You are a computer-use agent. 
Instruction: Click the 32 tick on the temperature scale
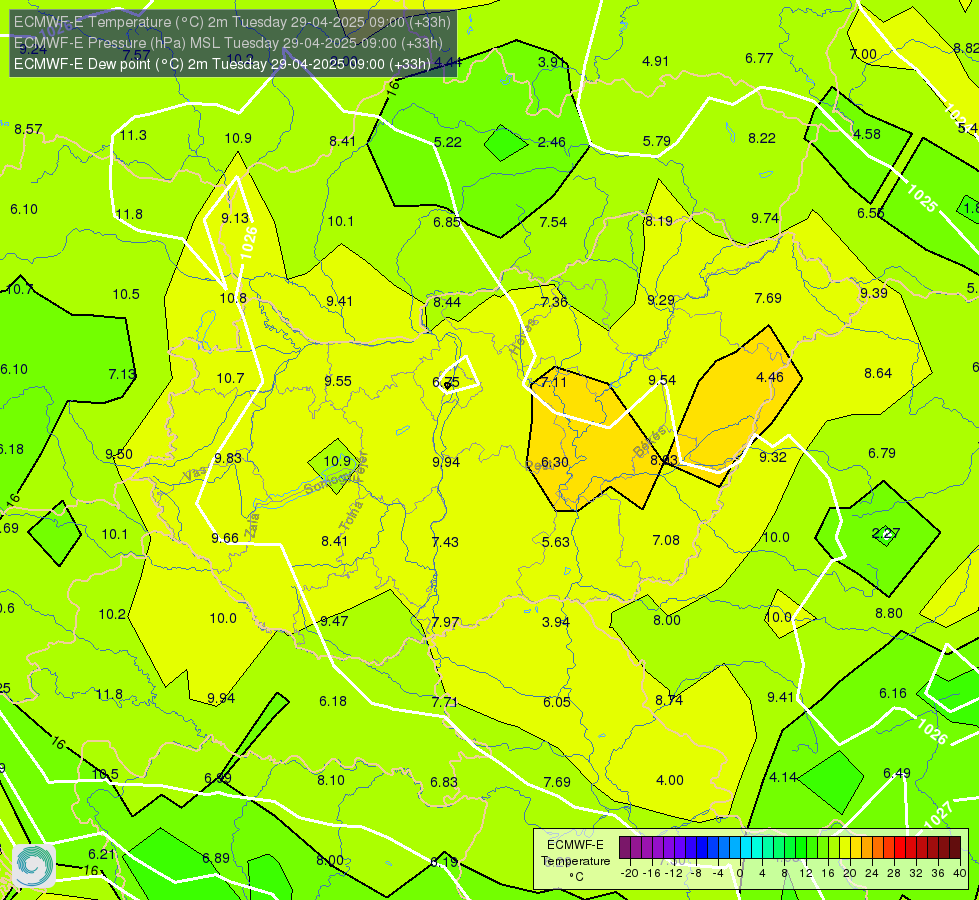[x=916, y=873]
